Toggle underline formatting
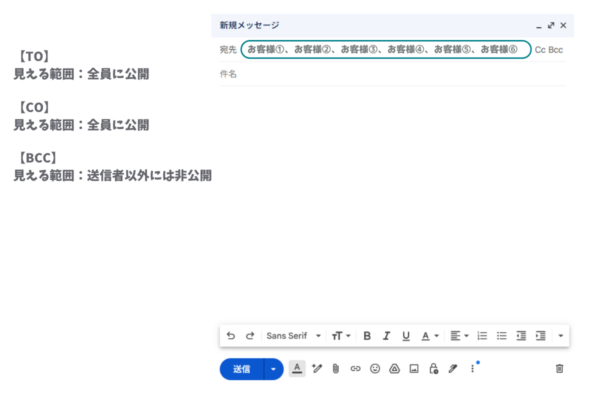Image resolution: width=600 pixels, height=400 pixels. pos(406,336)
